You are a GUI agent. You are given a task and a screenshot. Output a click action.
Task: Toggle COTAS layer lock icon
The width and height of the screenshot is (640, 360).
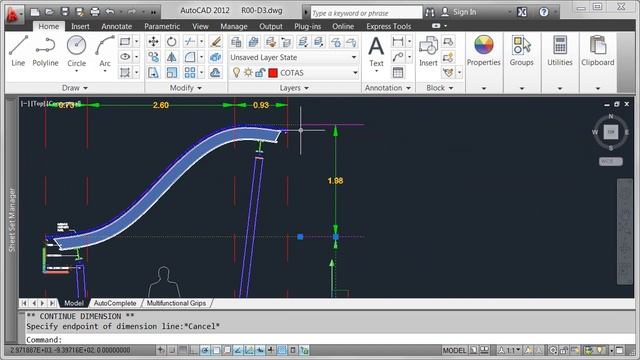[260, 73]
